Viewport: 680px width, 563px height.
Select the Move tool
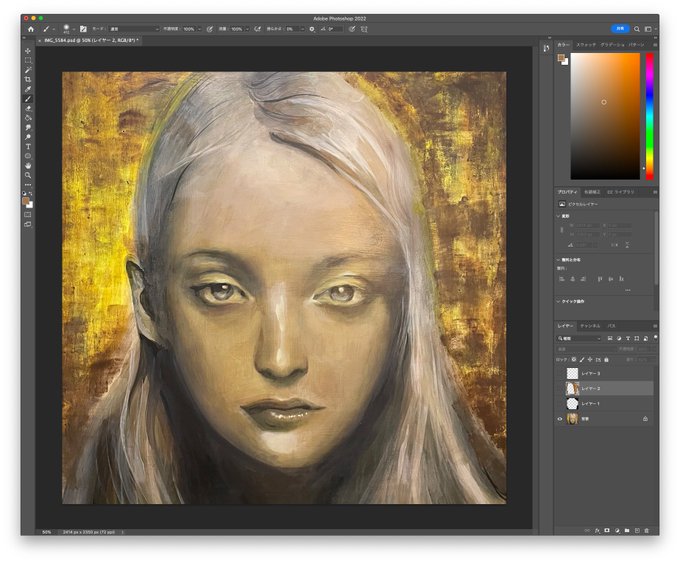(x=28, y=51)
